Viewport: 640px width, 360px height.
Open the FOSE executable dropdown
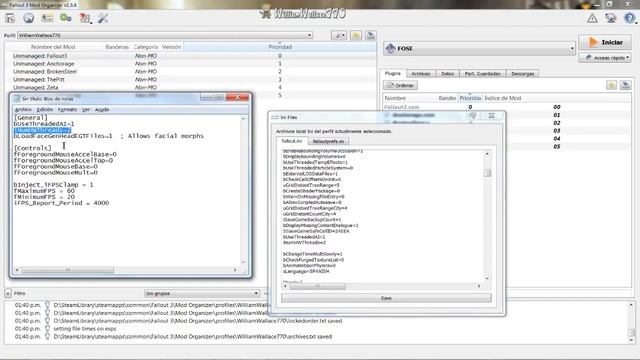coord(479,49)
